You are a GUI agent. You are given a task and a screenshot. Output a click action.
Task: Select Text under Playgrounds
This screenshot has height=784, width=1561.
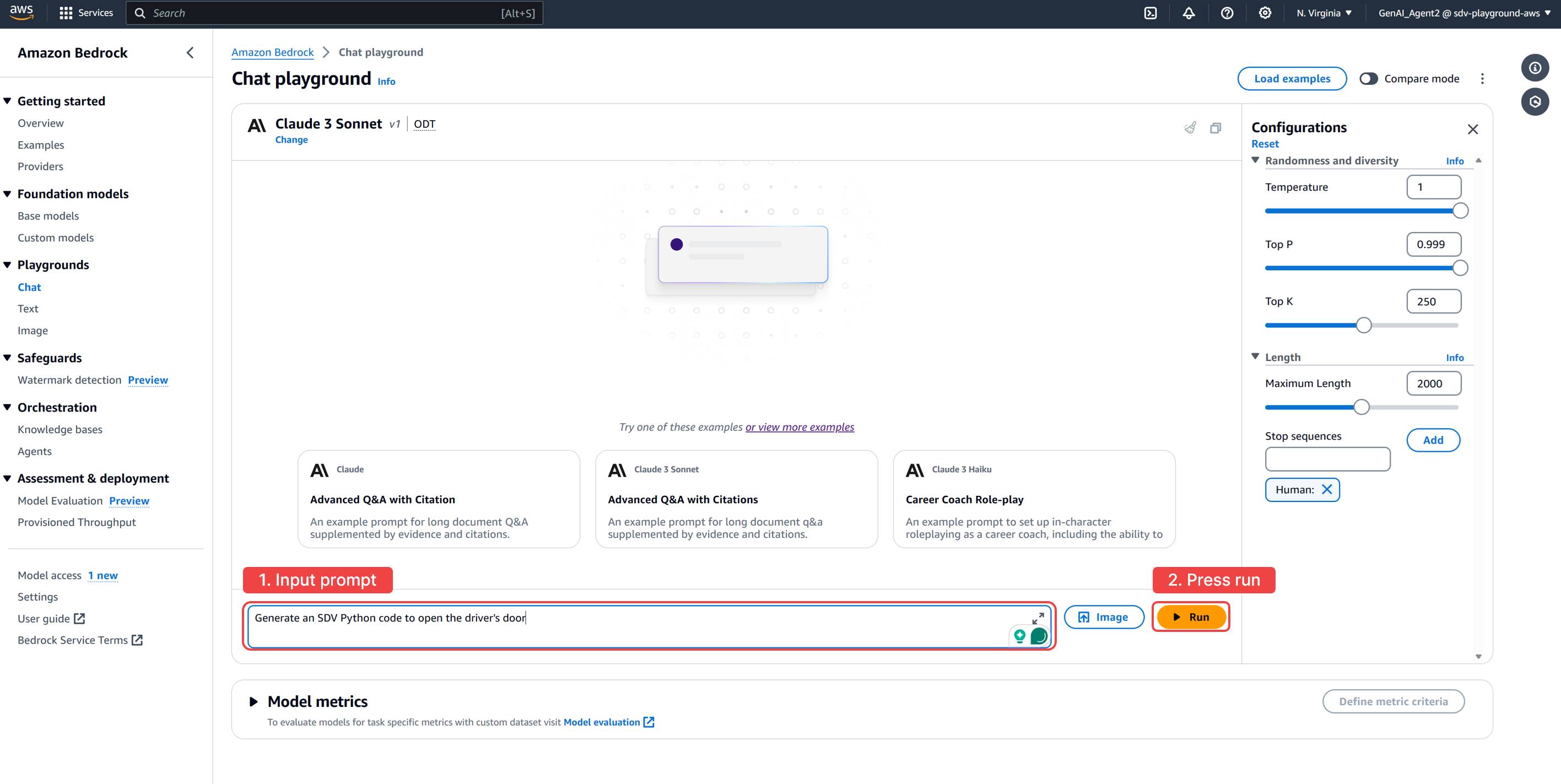[28, 309]
